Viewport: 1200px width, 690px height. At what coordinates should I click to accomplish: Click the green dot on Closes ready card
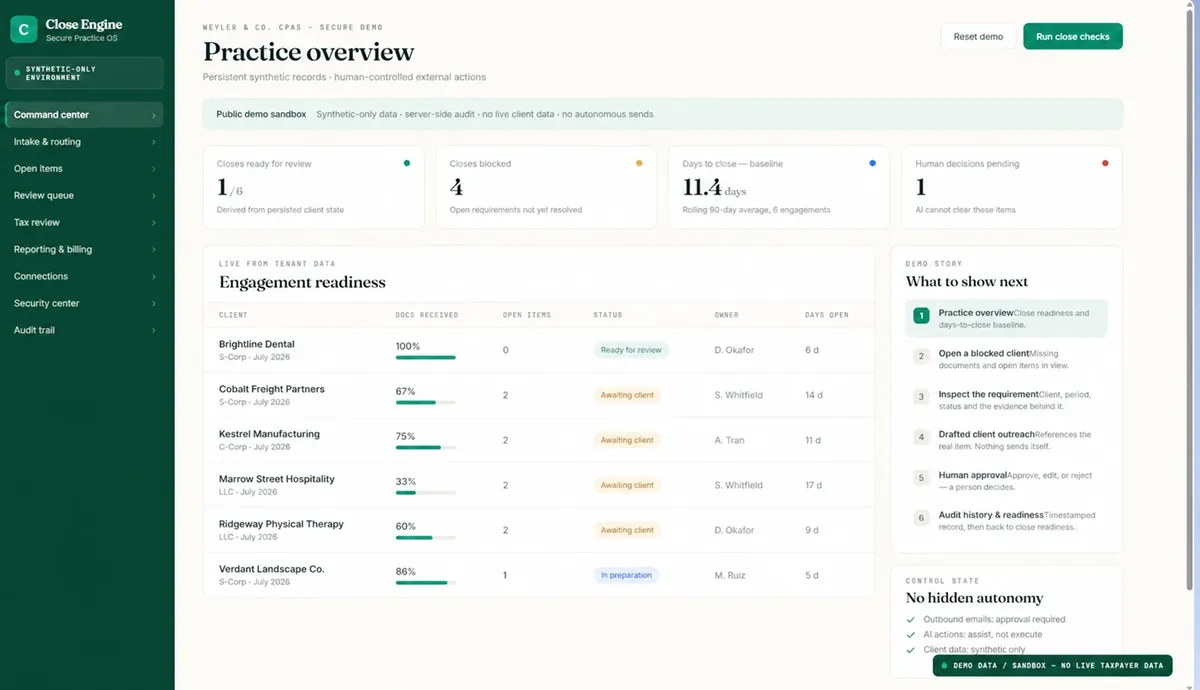point(406,163)
